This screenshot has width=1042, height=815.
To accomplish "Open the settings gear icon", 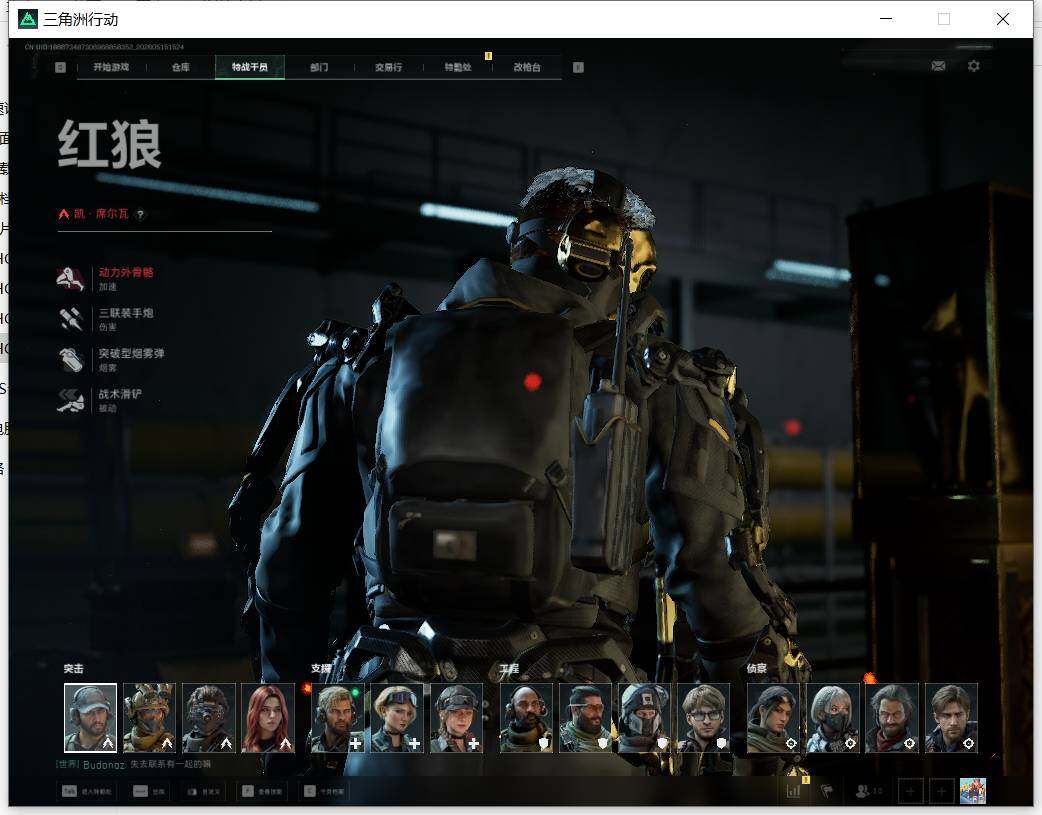I will (x=974, y=66).
